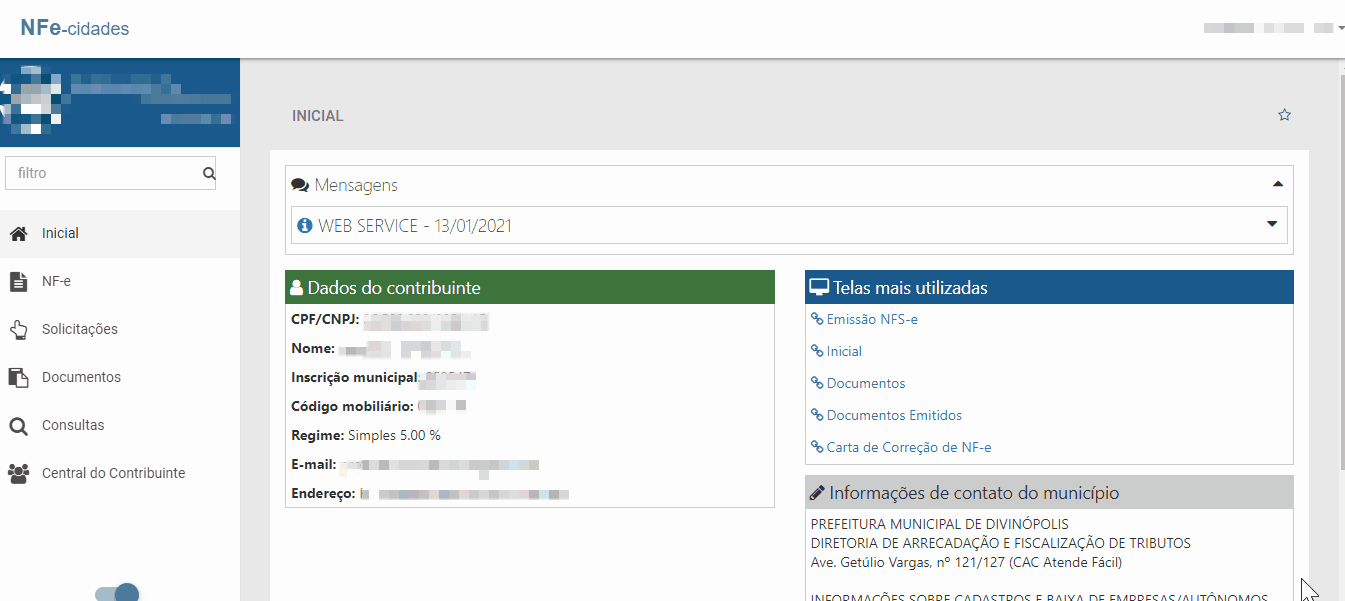Click the page vertical scrollbar
1345x601 pixels.
click(1341, 270)
